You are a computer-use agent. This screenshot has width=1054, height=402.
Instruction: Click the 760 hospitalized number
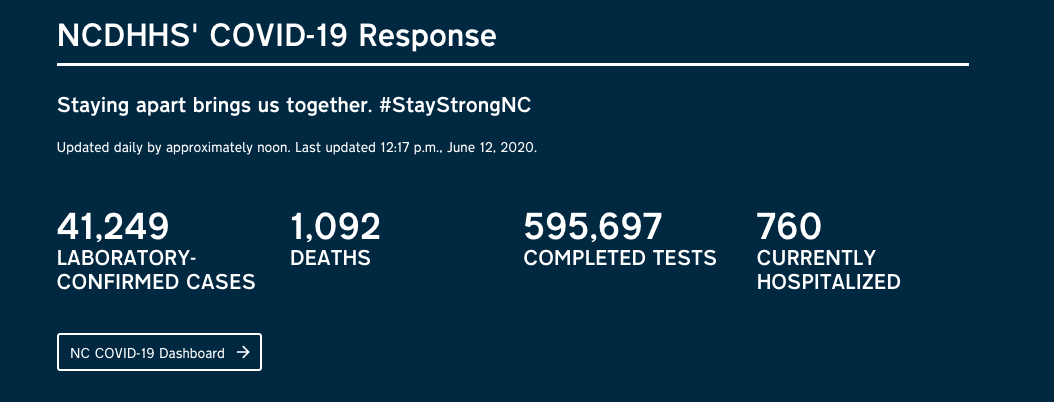coord(789,226)
